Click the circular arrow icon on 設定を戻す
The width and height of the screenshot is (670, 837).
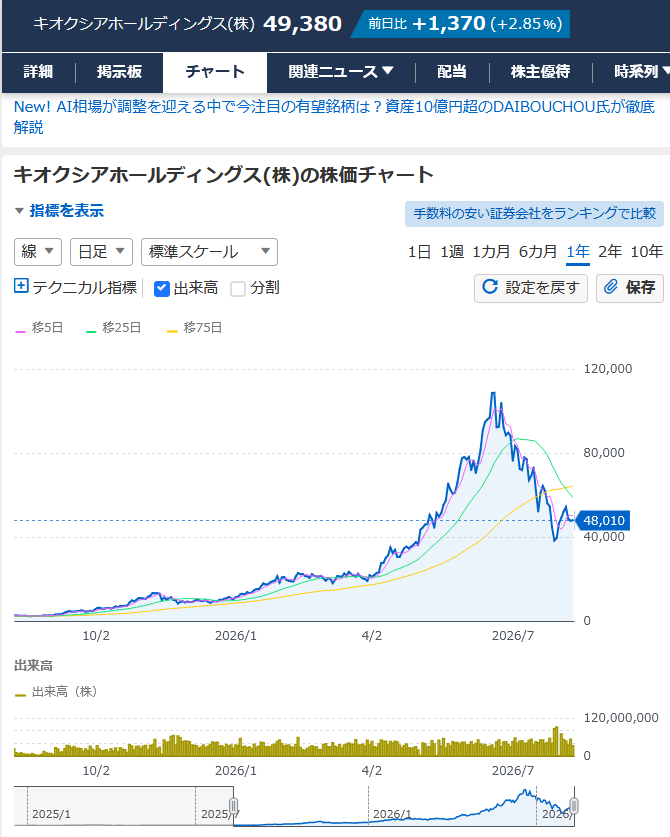click(490, 287)
